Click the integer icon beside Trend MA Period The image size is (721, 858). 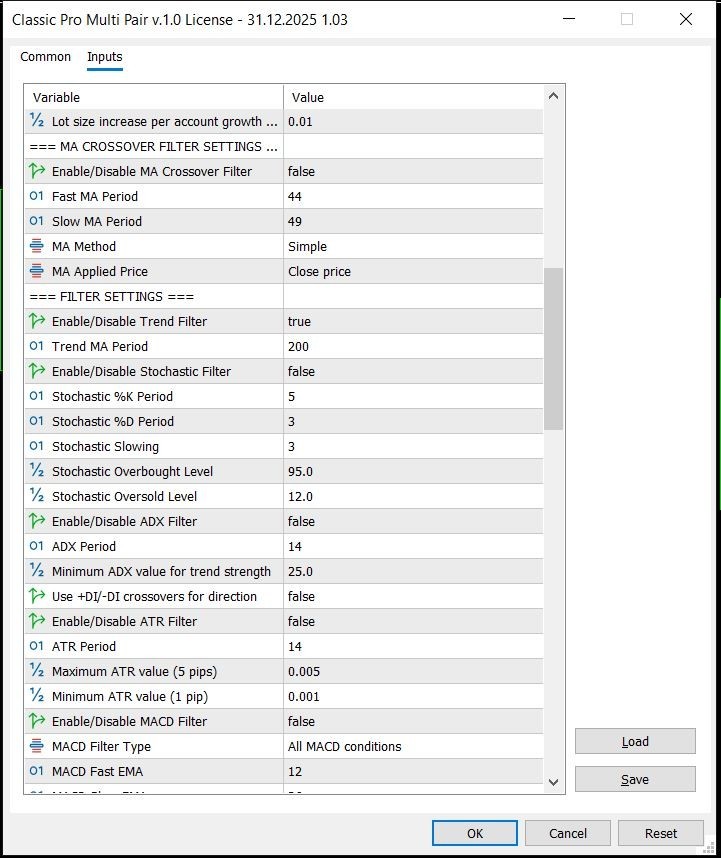37,346
